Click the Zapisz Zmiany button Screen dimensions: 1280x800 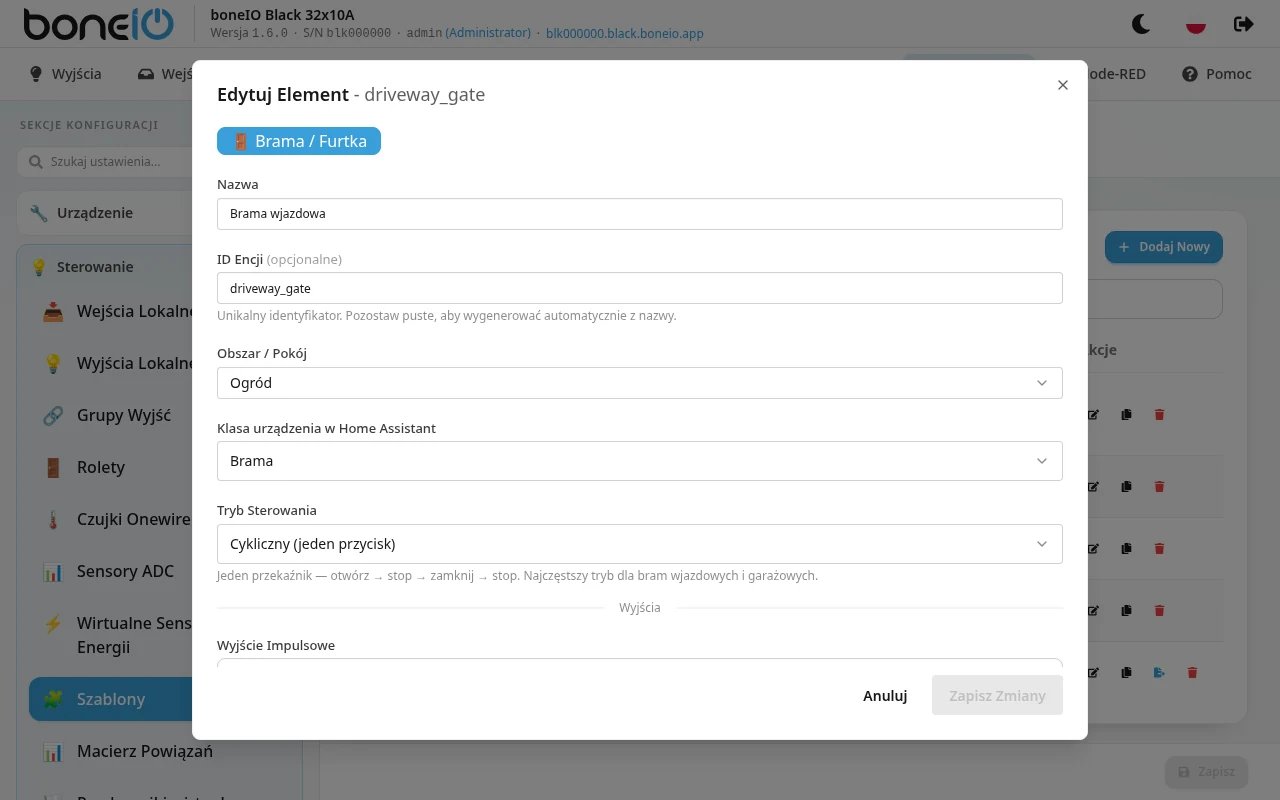pyautogui.click(x=997, y=695)
